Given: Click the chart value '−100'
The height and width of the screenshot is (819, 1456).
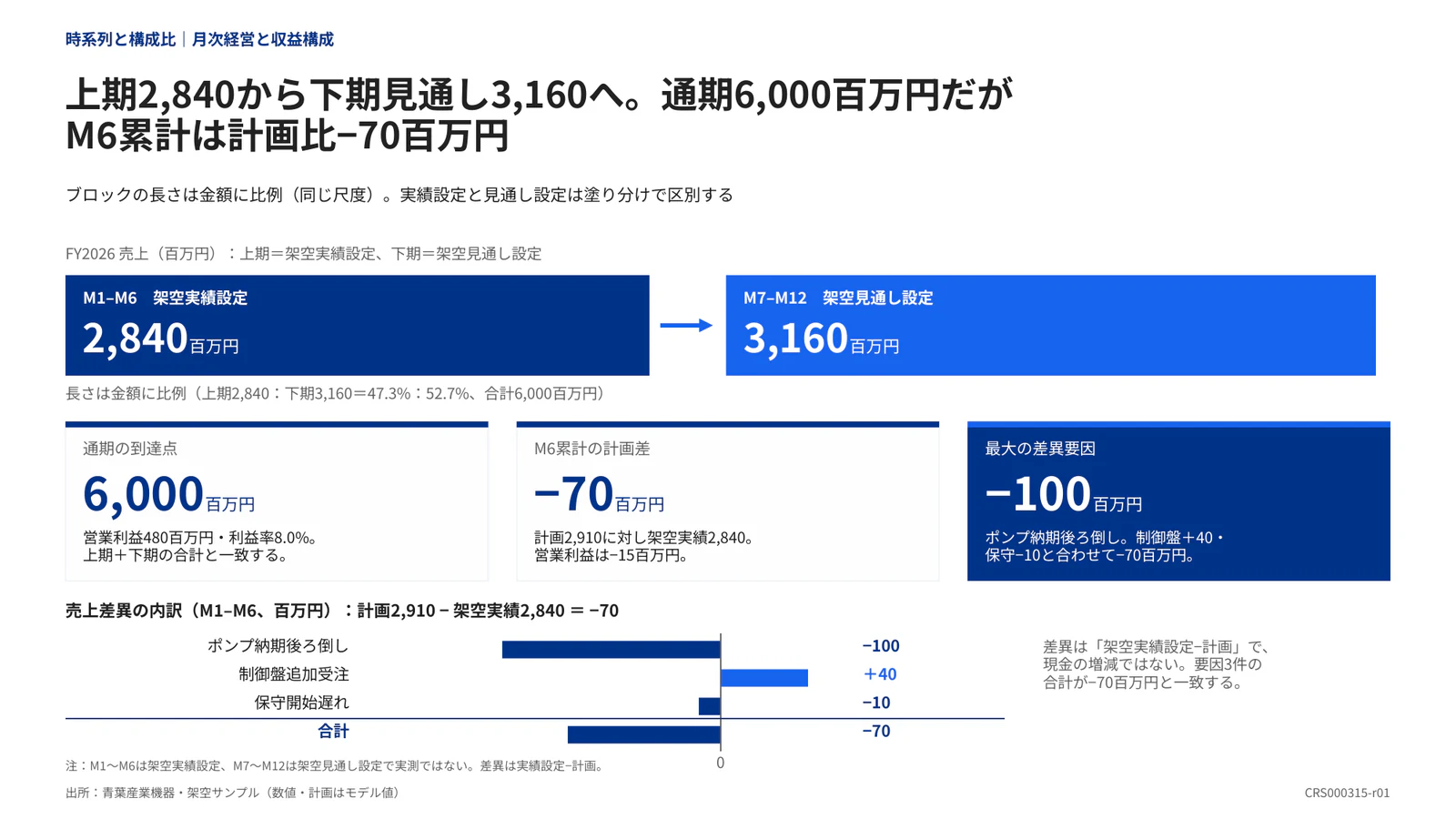Looking at the screenshot, I should pos(881,646).
